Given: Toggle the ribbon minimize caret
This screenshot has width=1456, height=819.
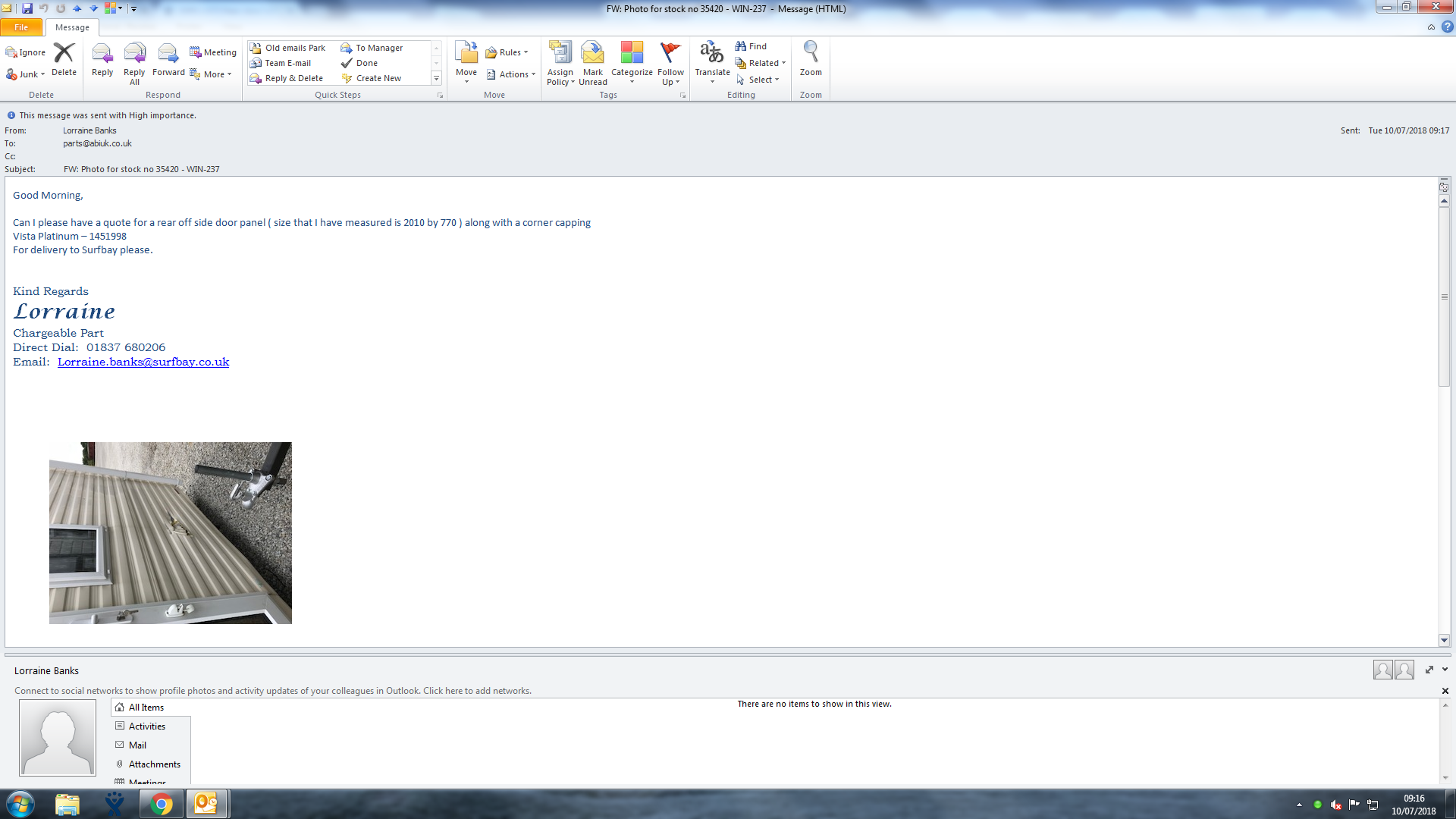Looking at the screenshot, I should pyautogui.click(x=1431, y=27).
